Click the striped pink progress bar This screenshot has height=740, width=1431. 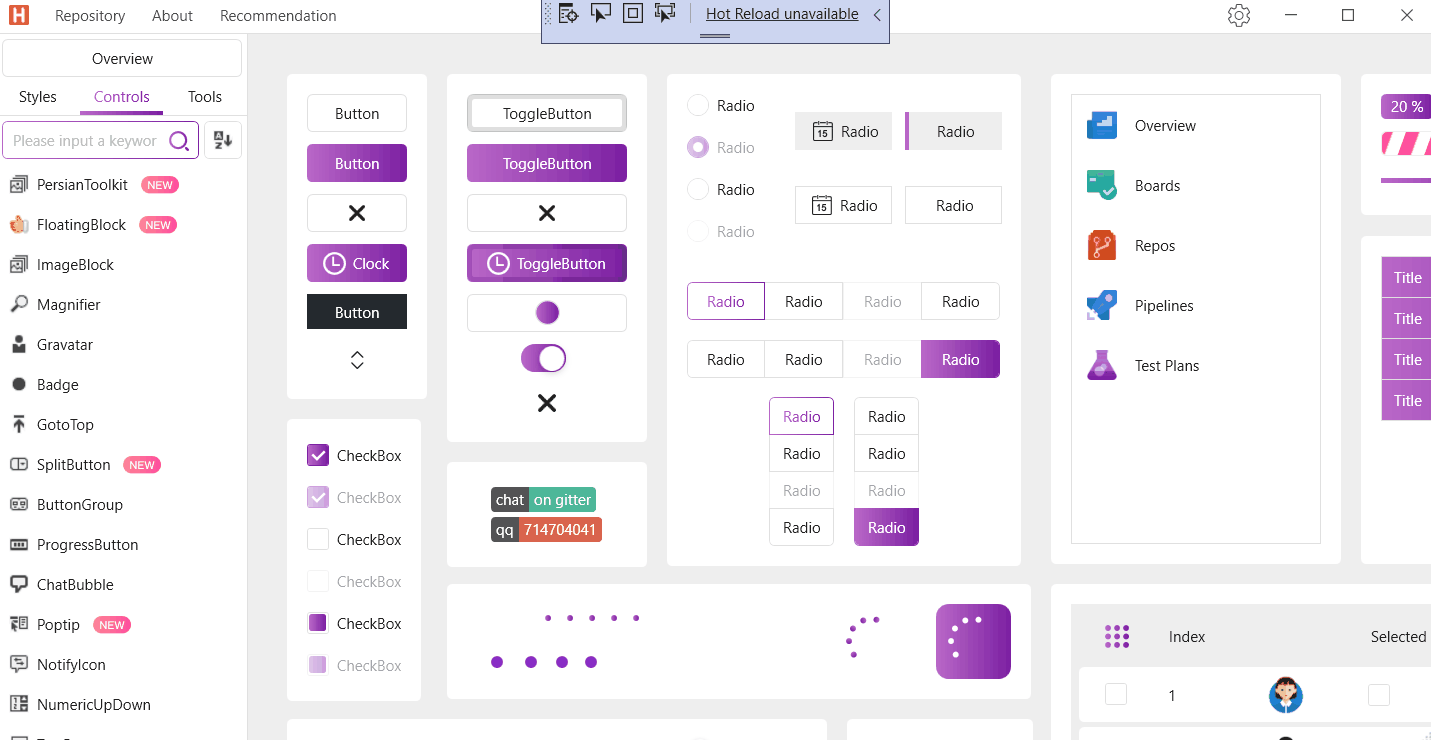(x=1406, y=144)
